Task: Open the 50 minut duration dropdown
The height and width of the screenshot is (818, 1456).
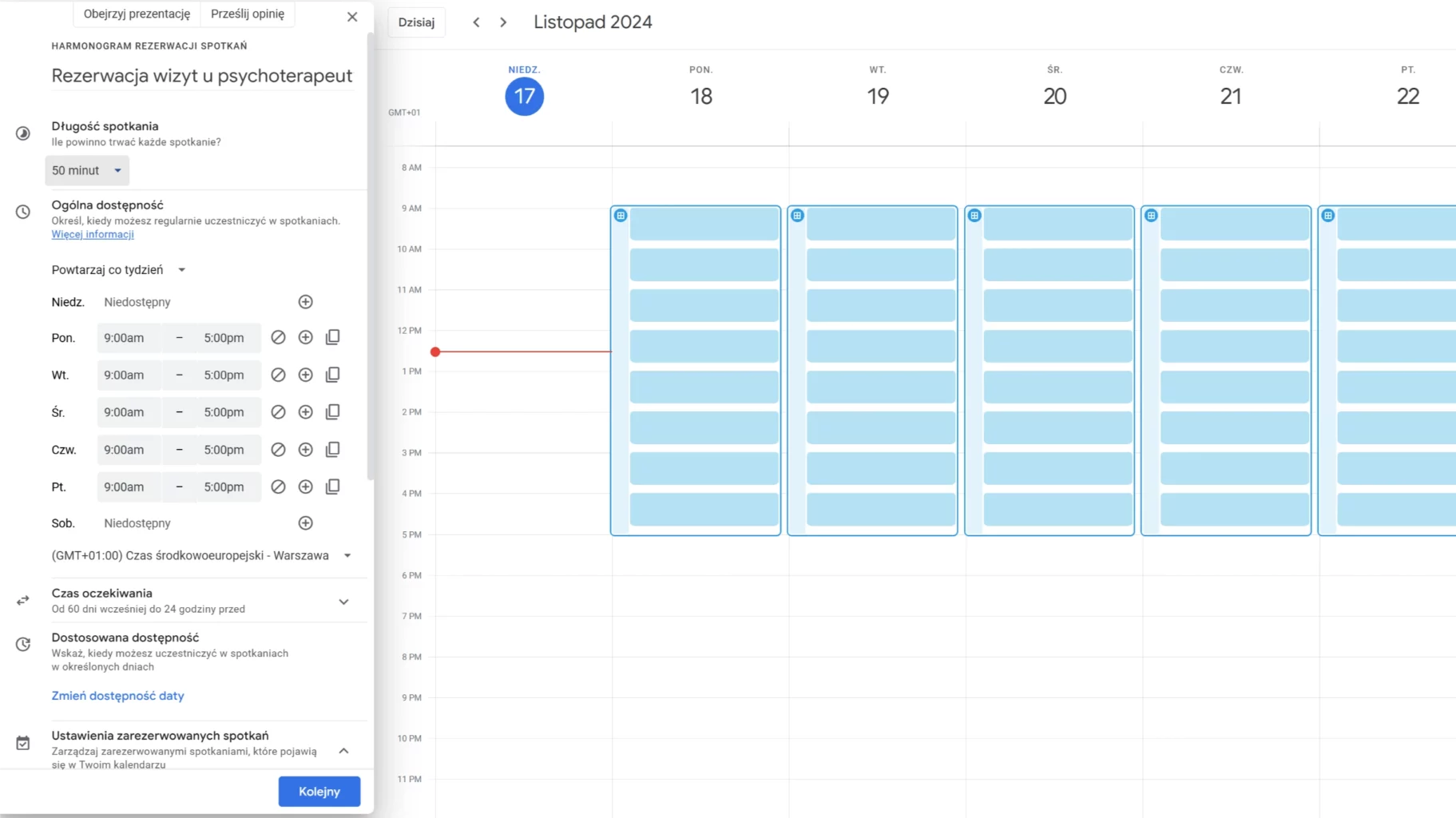Action: (86, 170)
